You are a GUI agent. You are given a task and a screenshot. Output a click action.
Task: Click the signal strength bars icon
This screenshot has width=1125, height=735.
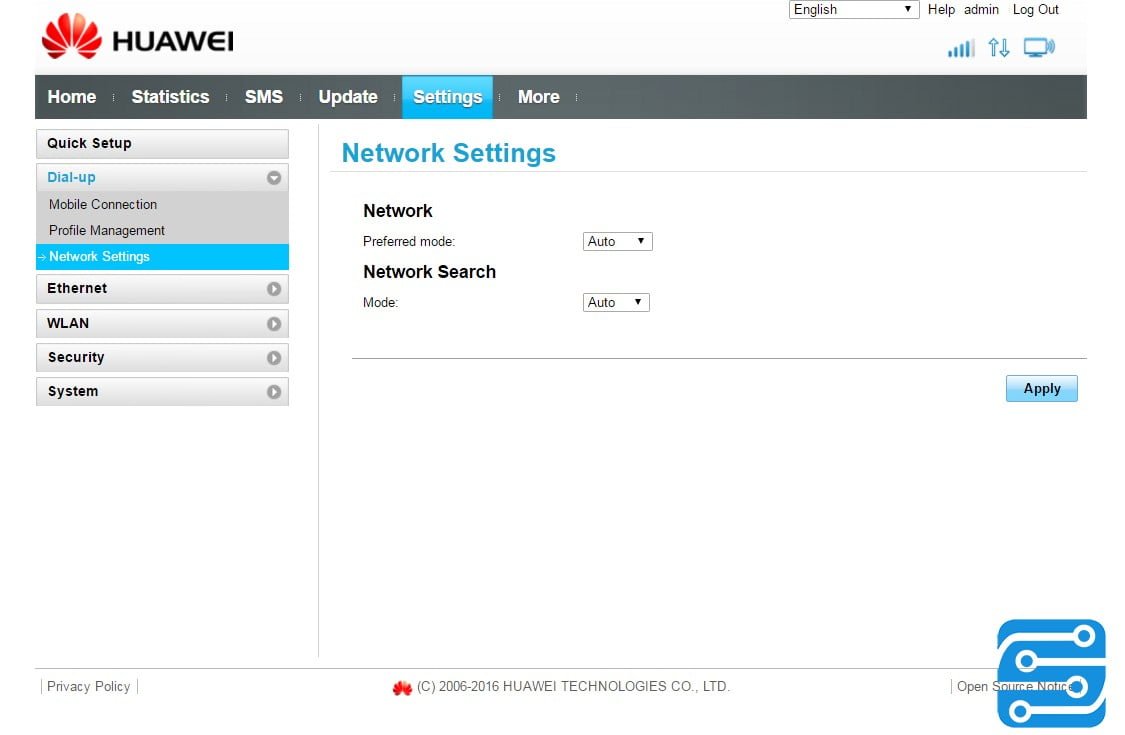(x=961, y=48)
